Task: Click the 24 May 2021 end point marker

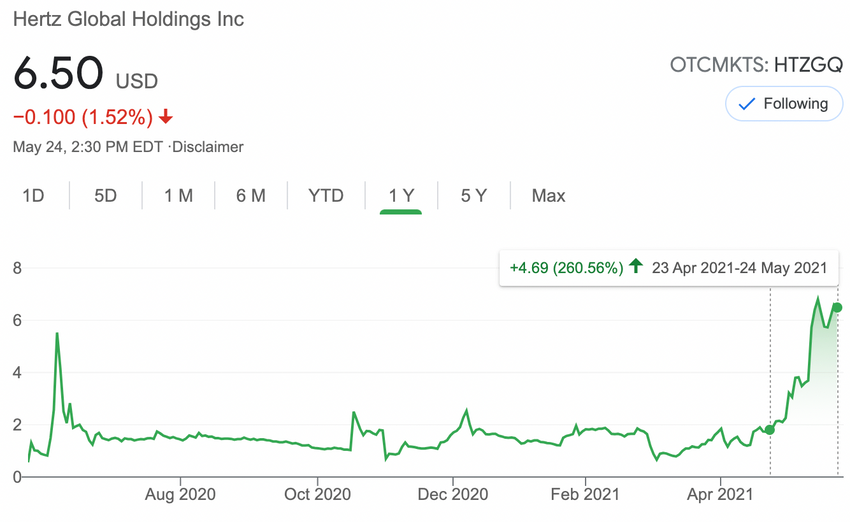Action: coord(837,307)
